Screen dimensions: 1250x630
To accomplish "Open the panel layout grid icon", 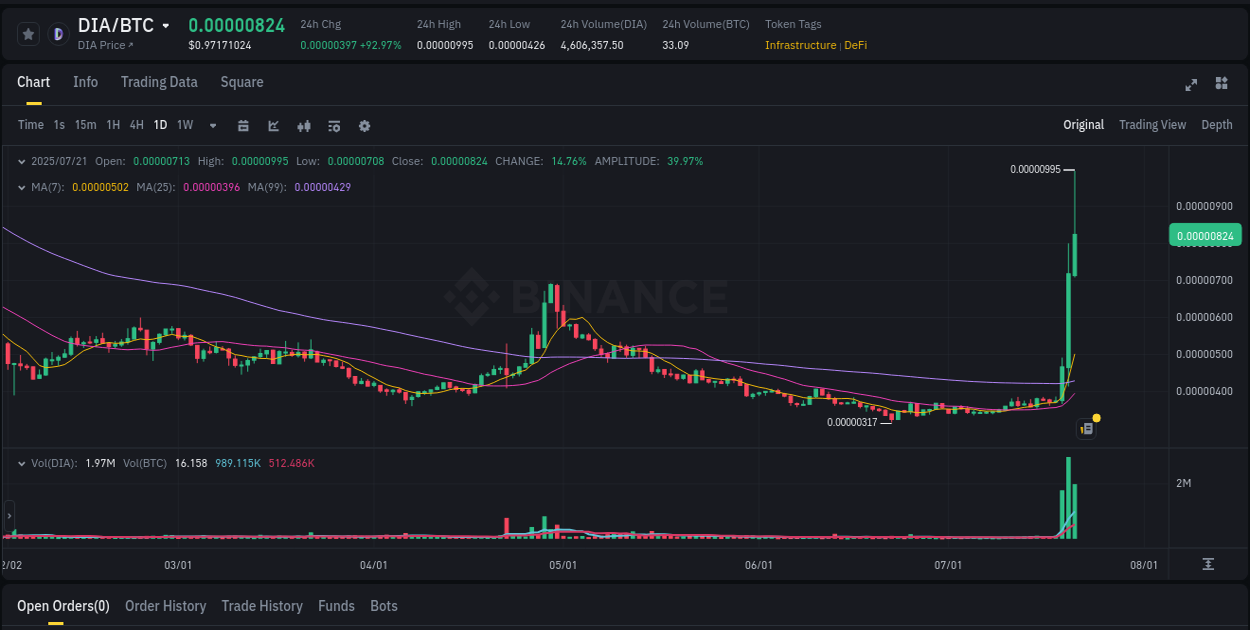I will [1221, 85].
